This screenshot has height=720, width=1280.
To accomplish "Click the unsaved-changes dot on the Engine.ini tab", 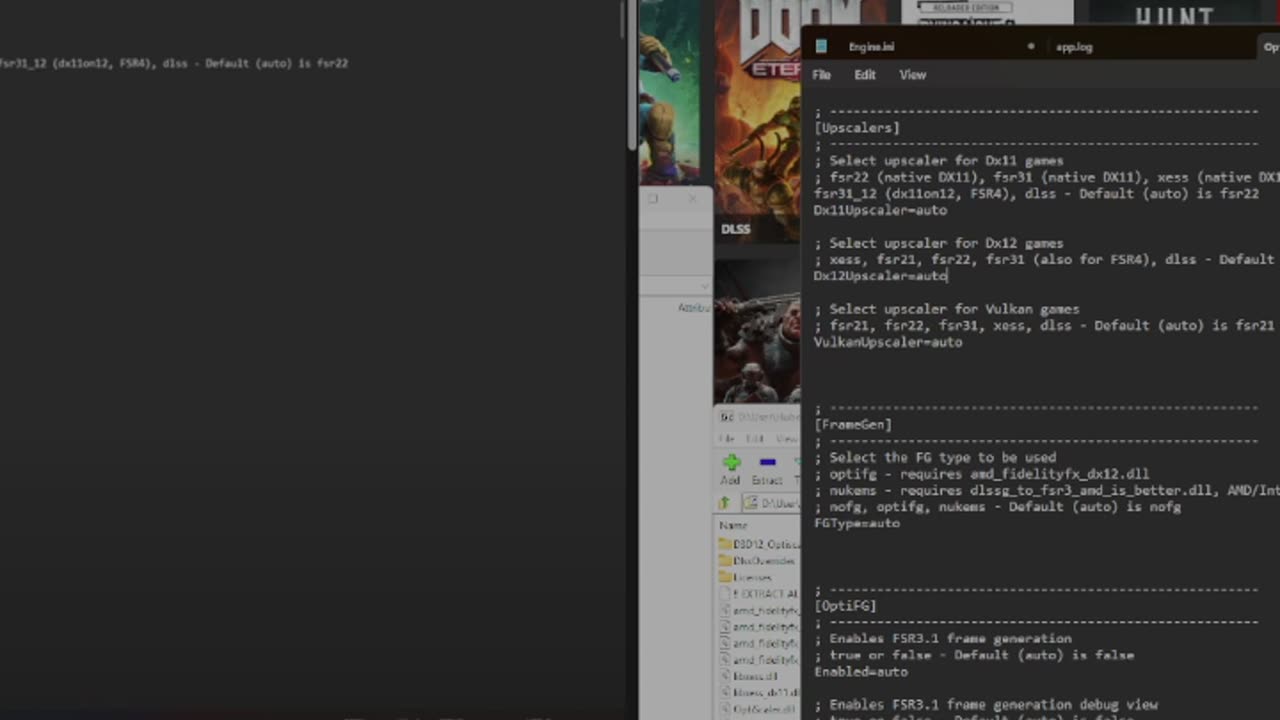I will [1030, 46].
